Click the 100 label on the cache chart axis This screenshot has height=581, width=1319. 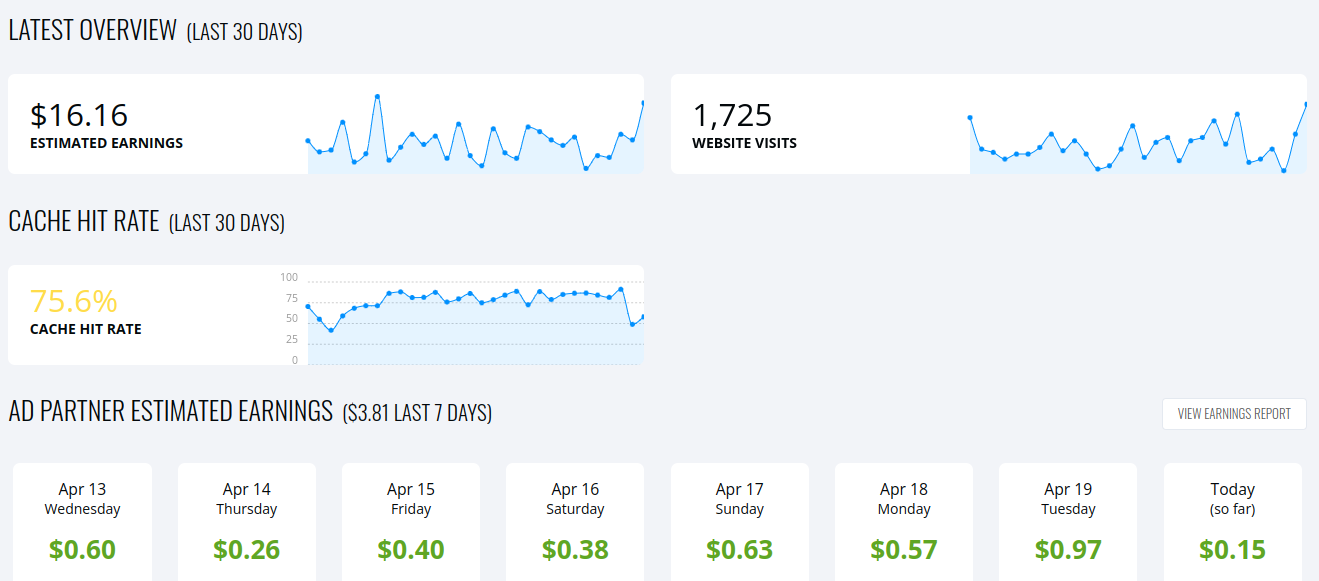tap(289, 277)
